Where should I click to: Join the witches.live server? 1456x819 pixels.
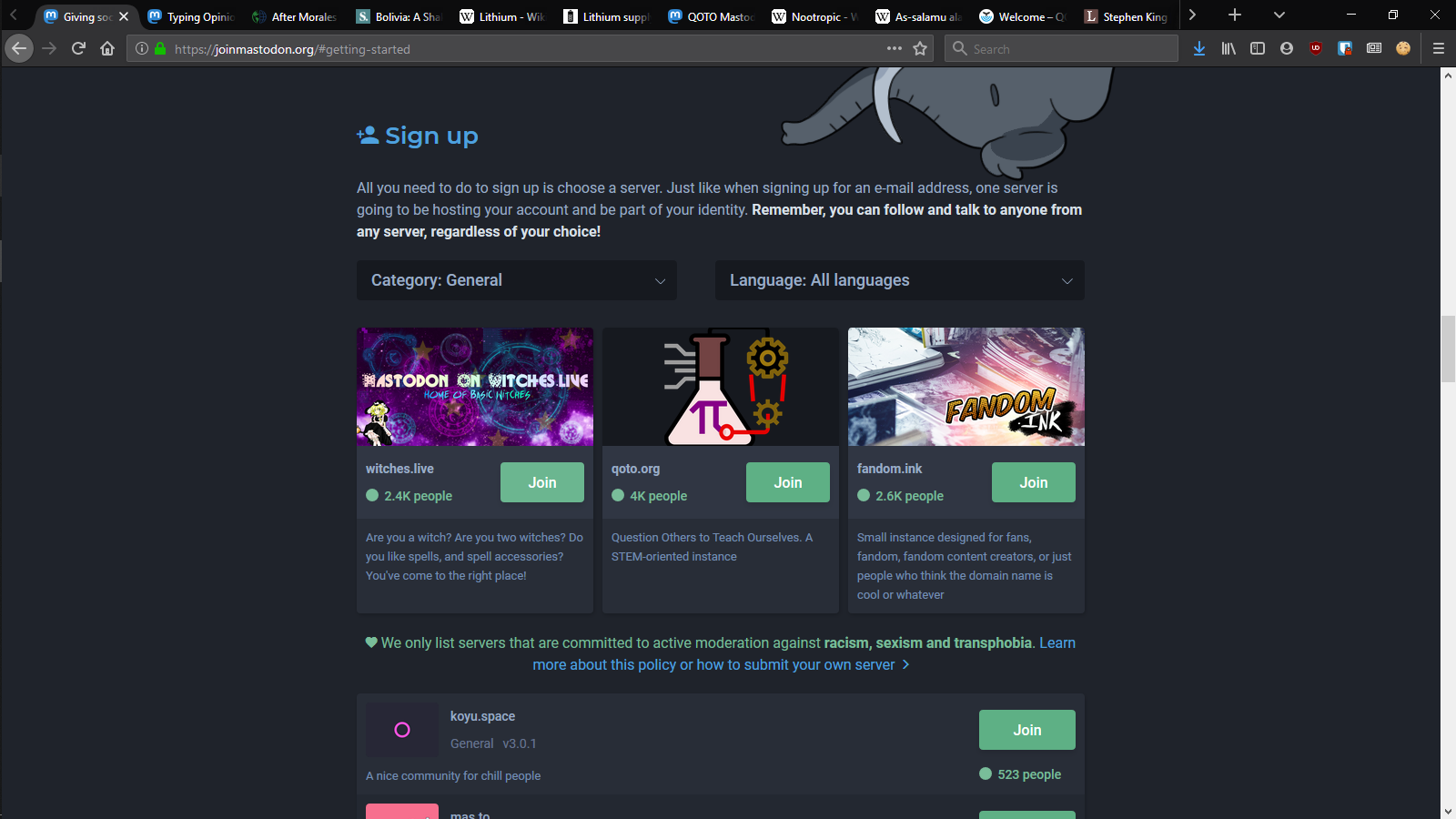click(542, 482)
